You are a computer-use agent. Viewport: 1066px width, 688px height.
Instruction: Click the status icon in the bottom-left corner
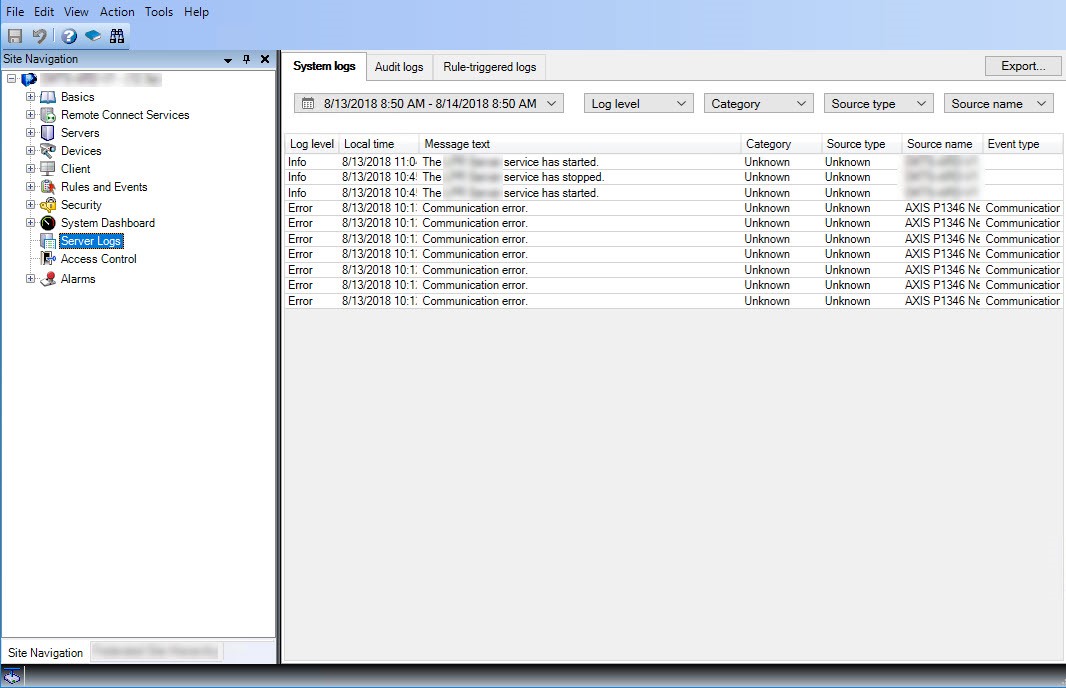(x=11, y=676)
